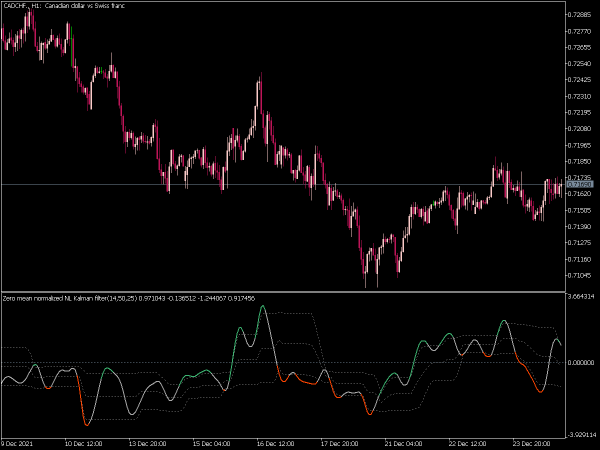The height and width of the screenshot is (450, 600).
Task: Click price level 0.72540 on the axis
Action: pos(580,64)
